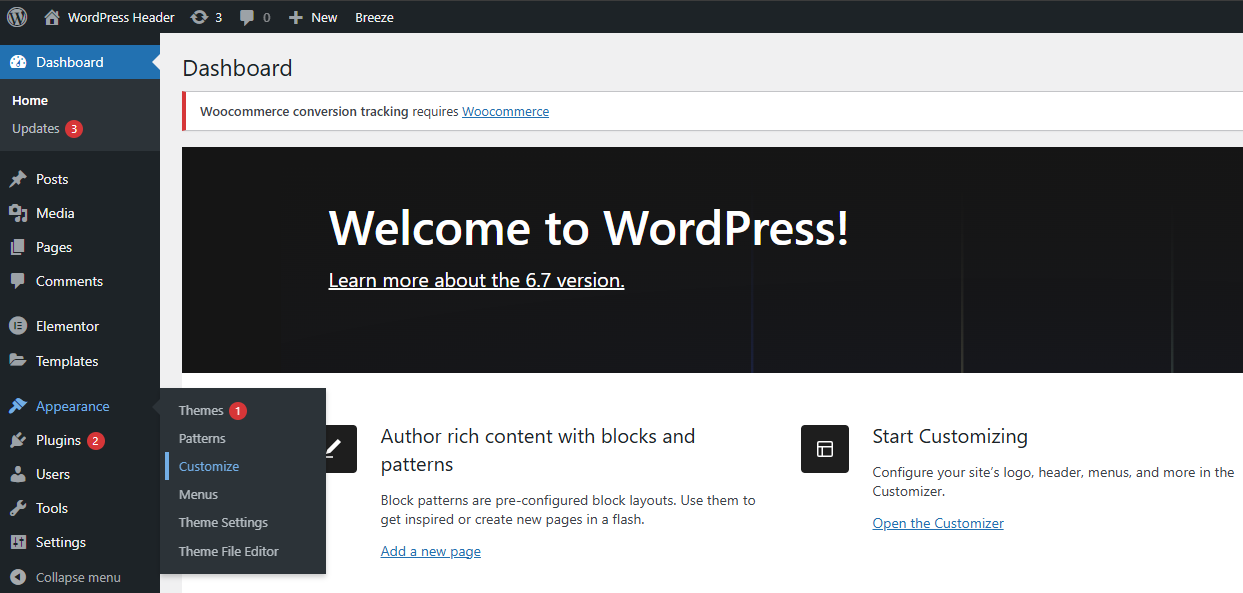Open the Settings menu label
The height and width of the screenshot is (593, 1243).
click(x=61, y=542)
